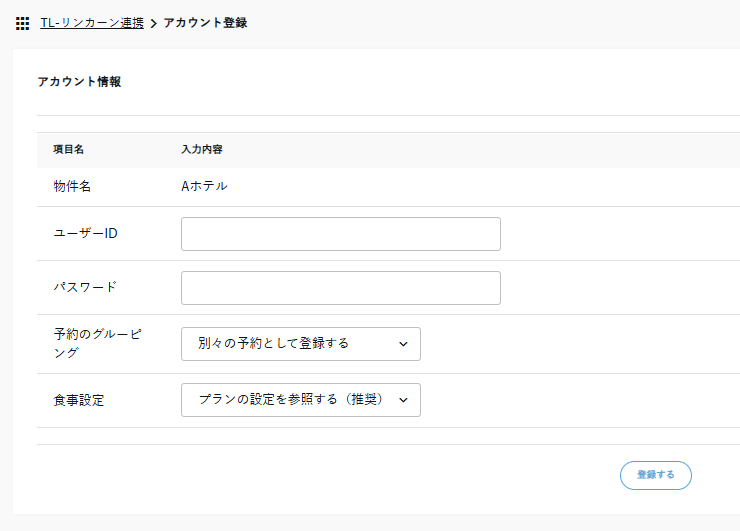Focus the ユーザーID input field
The width and height of the screenshot is (740, 531).
[x=340, y=234]
